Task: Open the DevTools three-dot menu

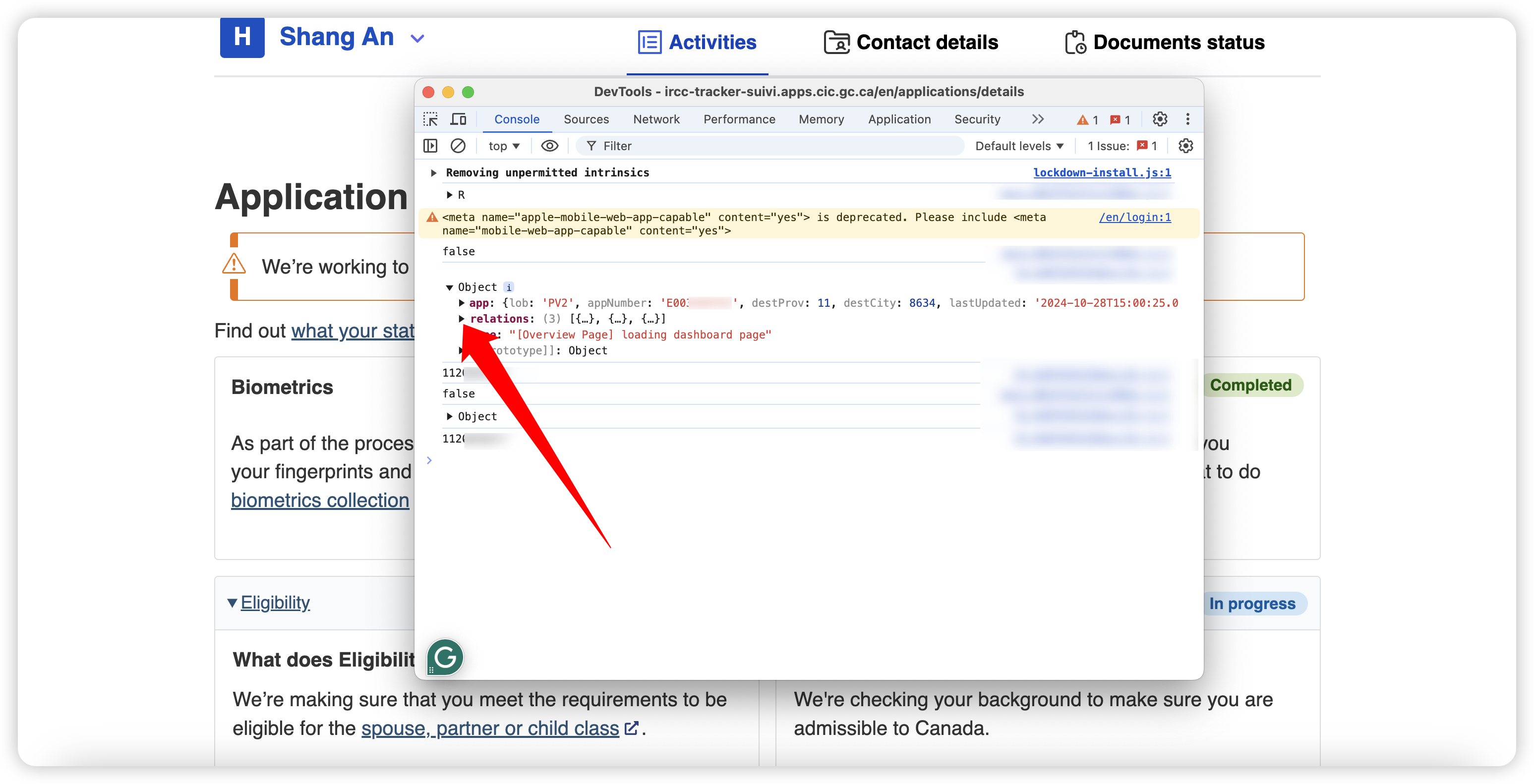Action: click(1187, 119)
